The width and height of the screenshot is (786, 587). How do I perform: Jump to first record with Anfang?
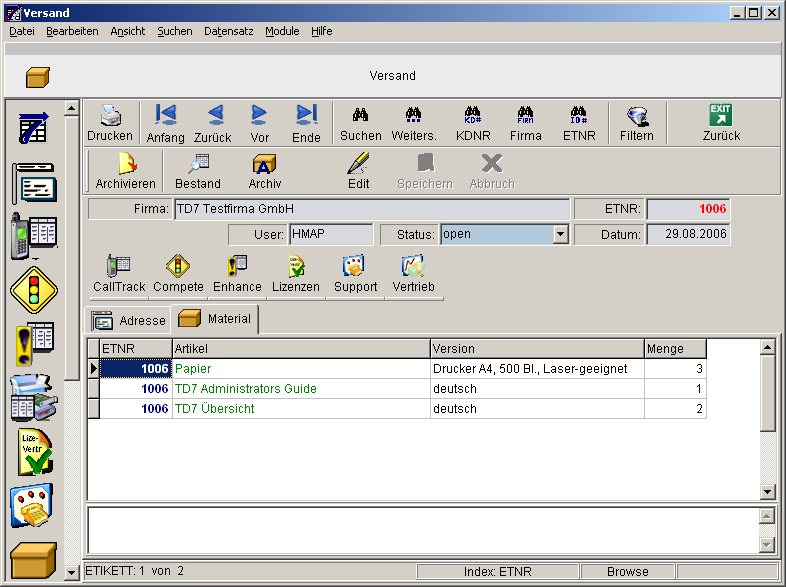pyautogui.click(x=166, y=122)
